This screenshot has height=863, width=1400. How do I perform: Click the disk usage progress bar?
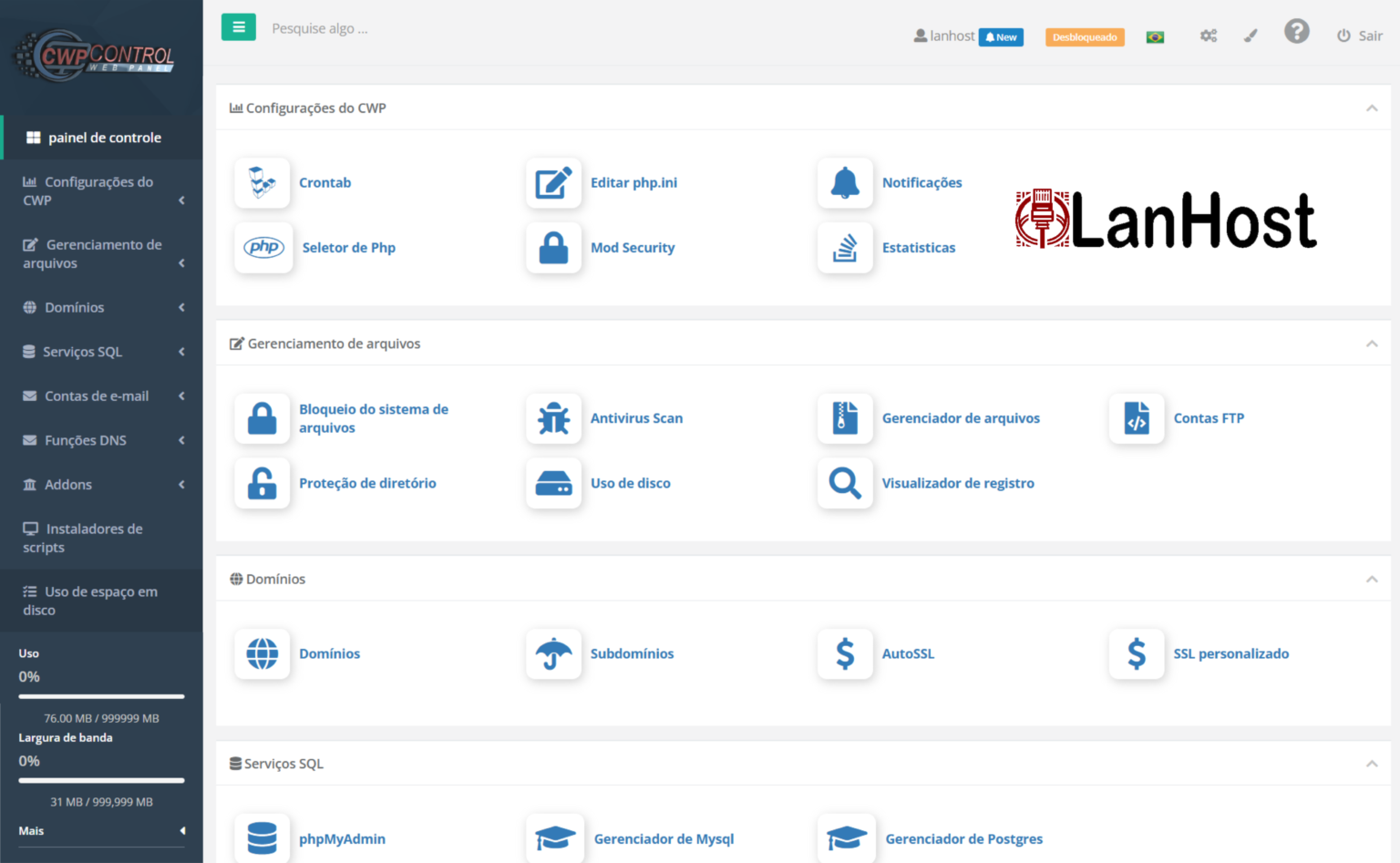101,696
